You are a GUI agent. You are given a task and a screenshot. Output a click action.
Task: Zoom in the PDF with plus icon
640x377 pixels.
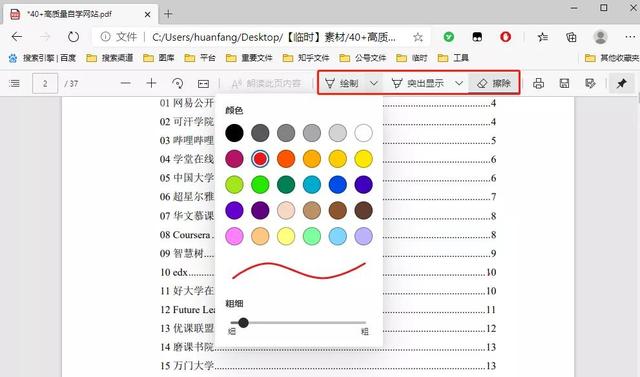pos(151,83)
